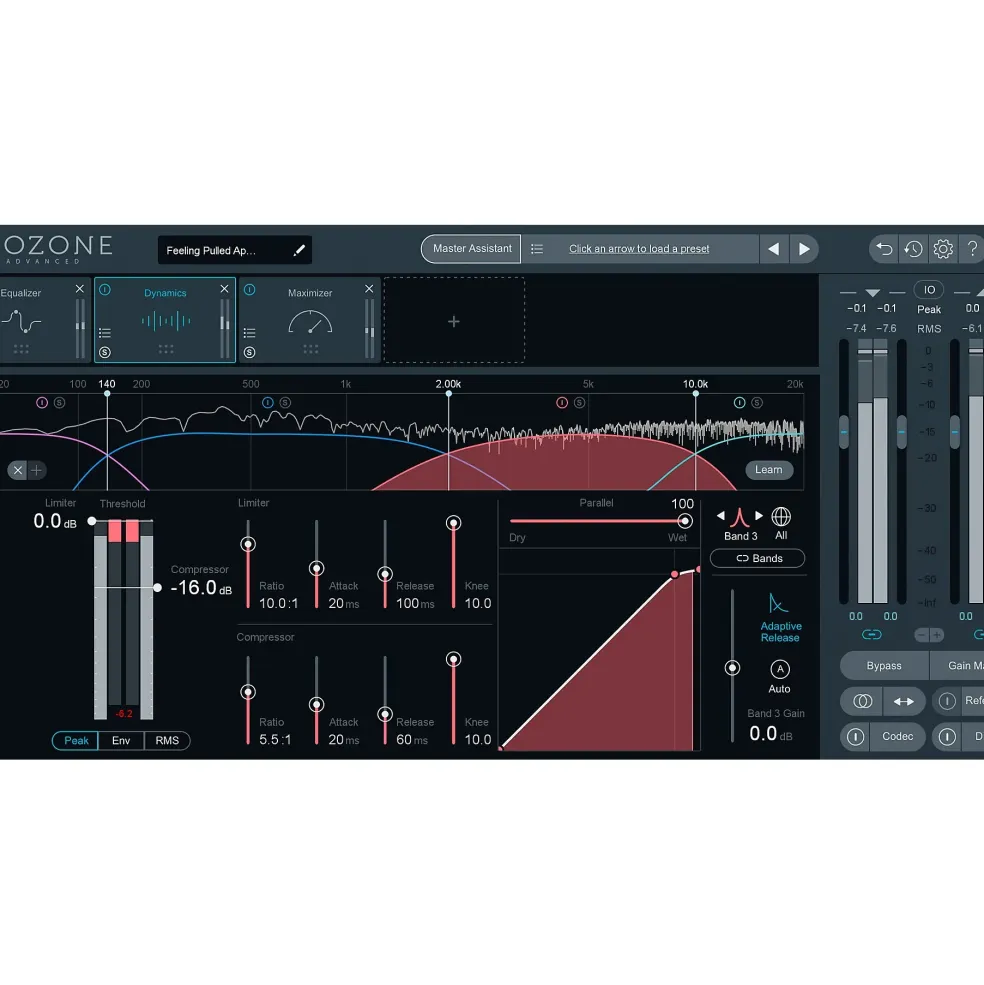
Task: Solo Band 1 in crossover
Action: point(59,403)
